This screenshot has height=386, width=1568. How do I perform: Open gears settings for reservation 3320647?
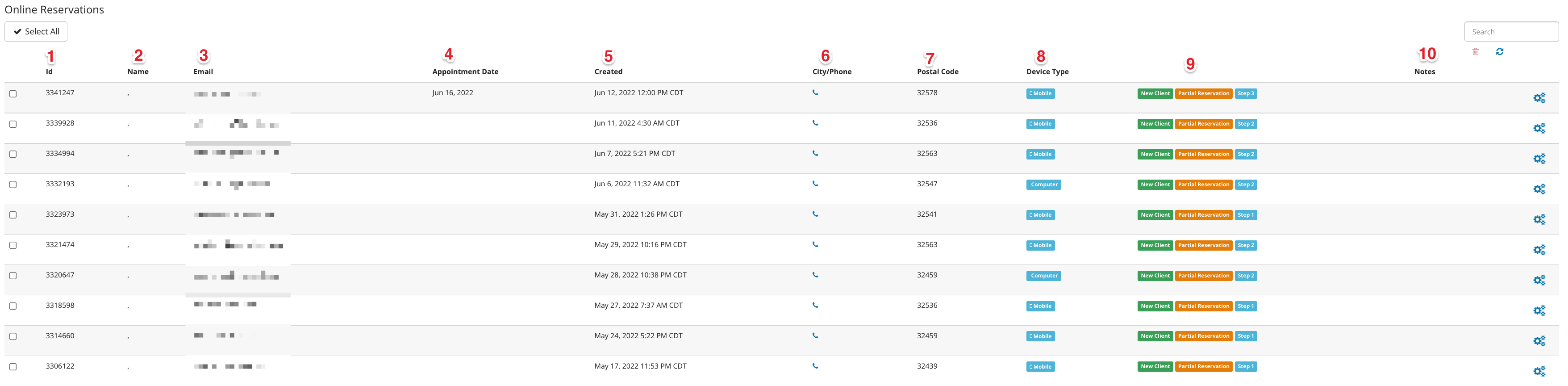click(1539, 281)
